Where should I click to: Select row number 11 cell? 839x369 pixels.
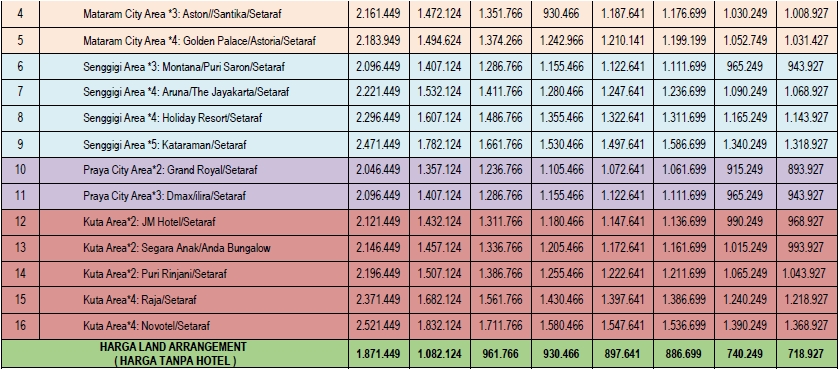point(20,196)
